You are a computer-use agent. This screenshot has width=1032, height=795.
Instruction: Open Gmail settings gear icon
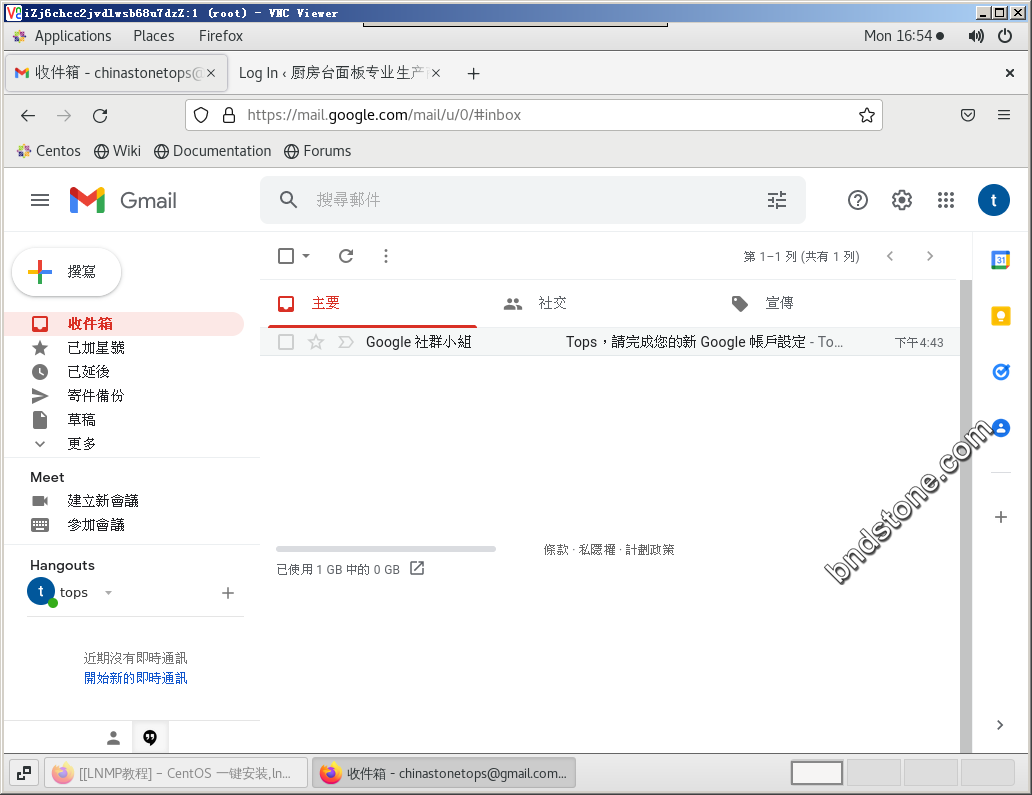point(902,200)
